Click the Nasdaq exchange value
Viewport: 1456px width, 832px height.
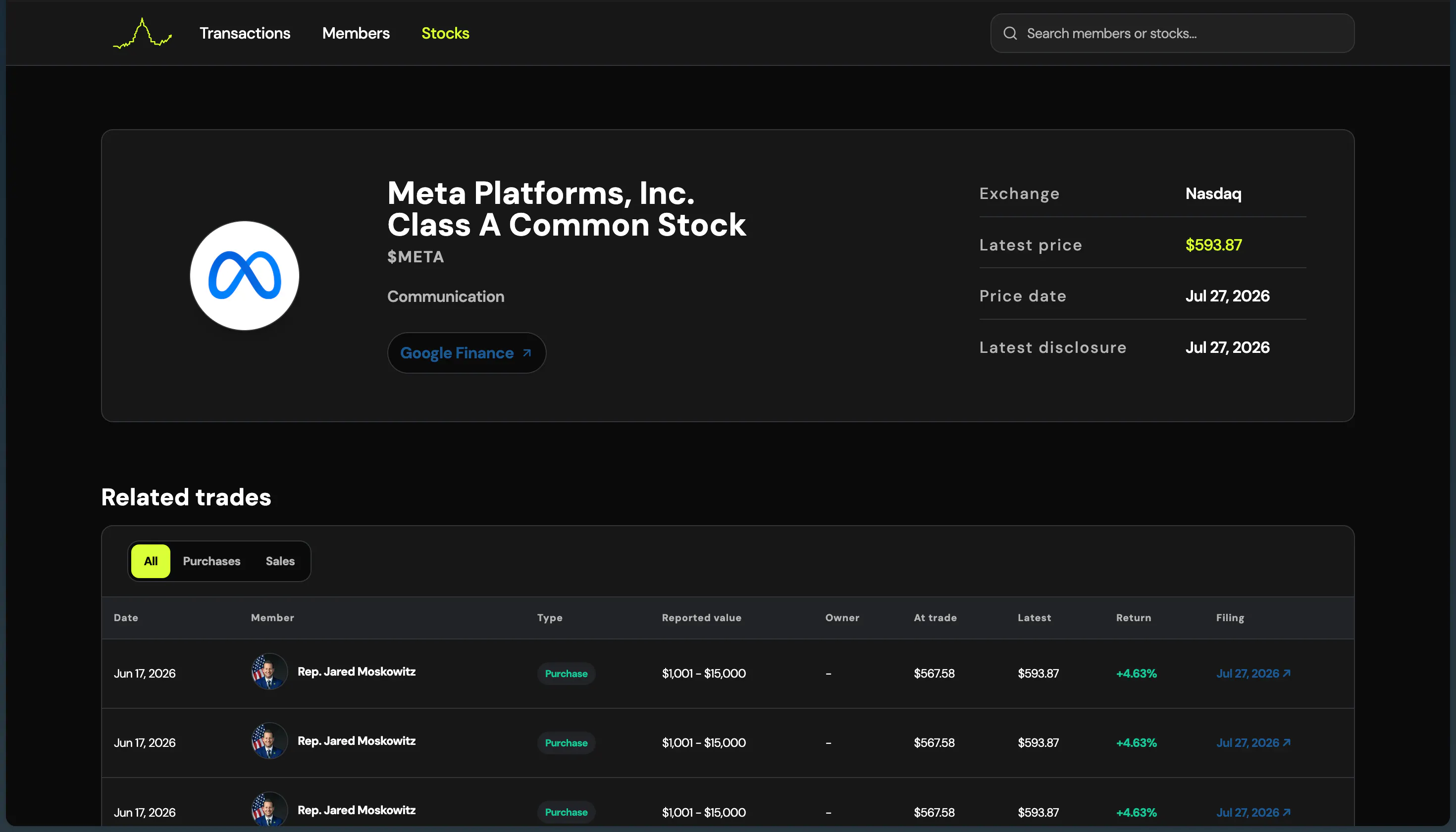tap(1213, 194)
